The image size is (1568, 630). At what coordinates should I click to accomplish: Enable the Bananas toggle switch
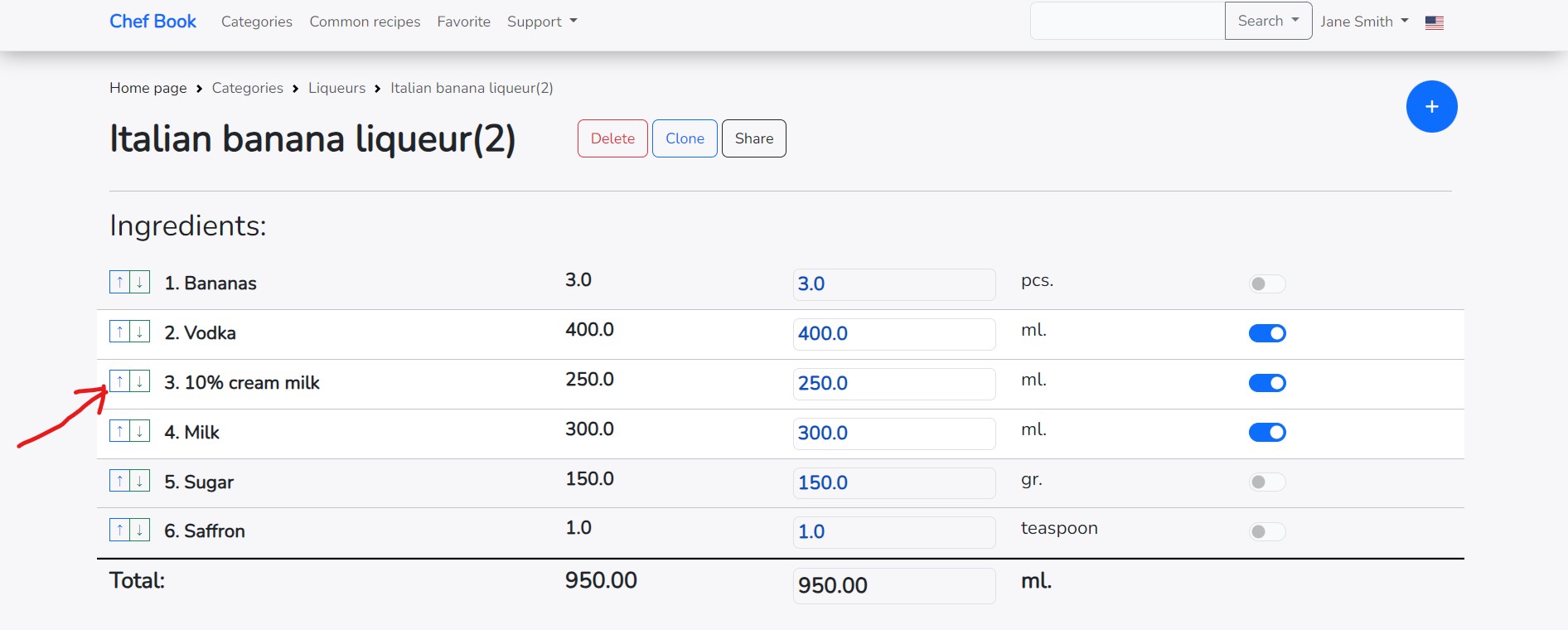pyautogui.click(x=1266, y=284)
